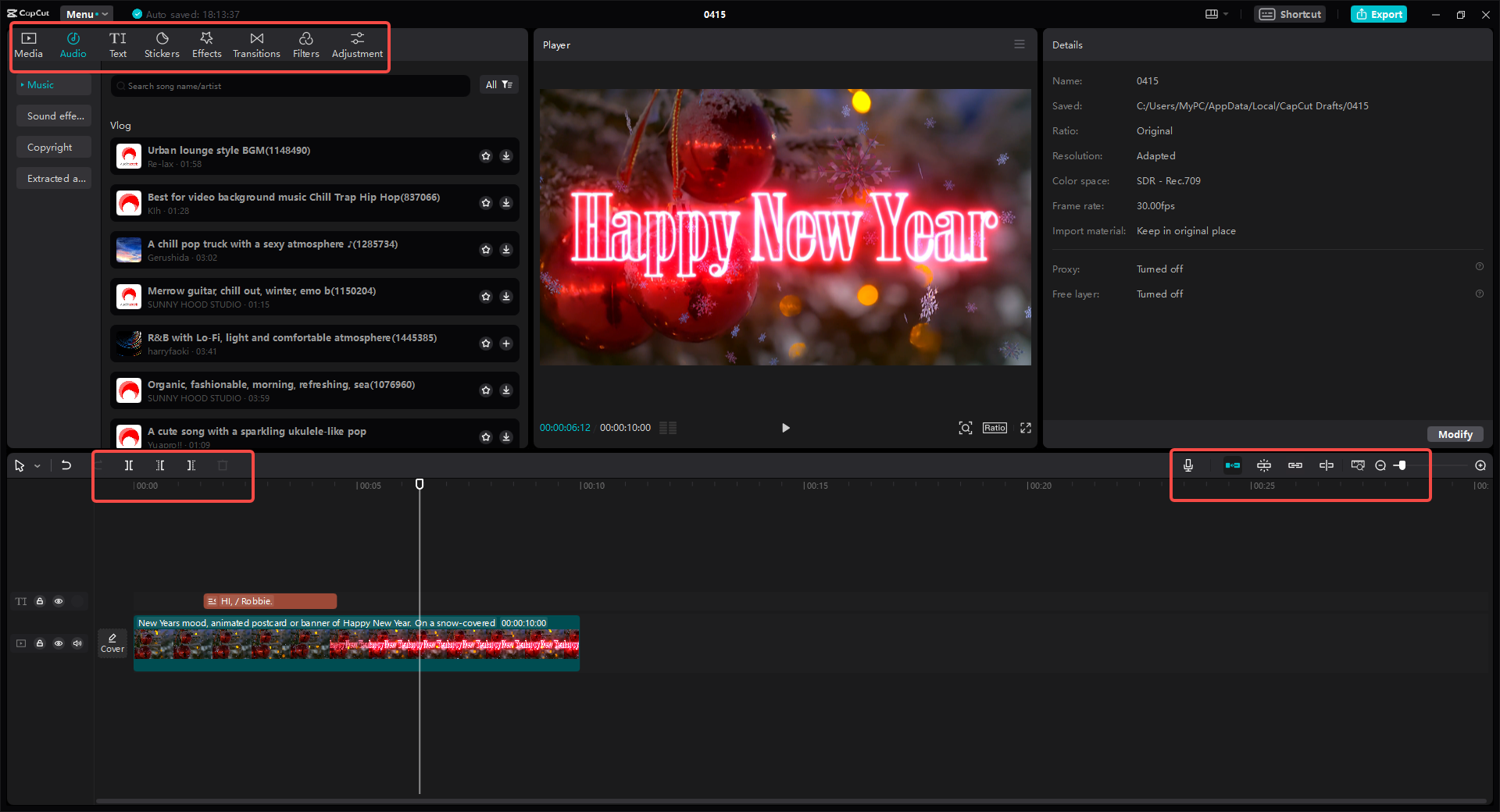Open the Copyright checker section
The width and height of the screenshot is (1500, 812).
tap(53, 147)
